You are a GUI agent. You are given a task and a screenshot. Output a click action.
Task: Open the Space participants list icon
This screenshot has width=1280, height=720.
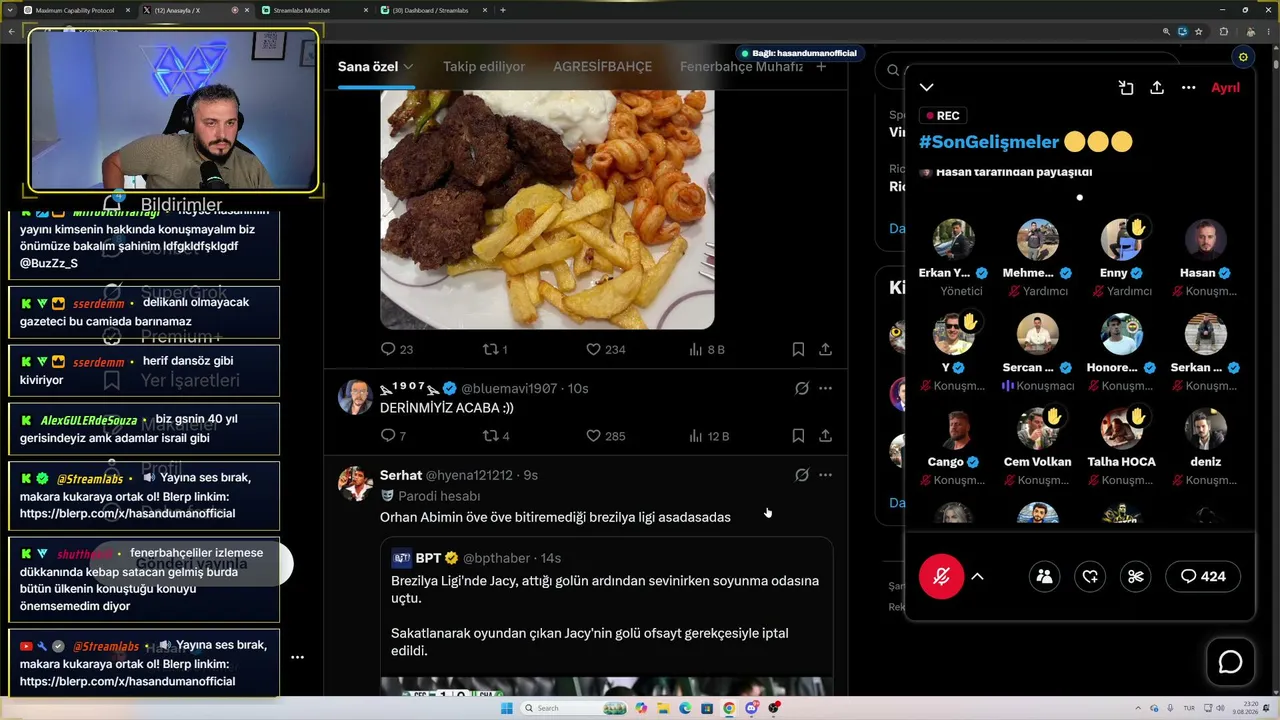point(1045,576)
